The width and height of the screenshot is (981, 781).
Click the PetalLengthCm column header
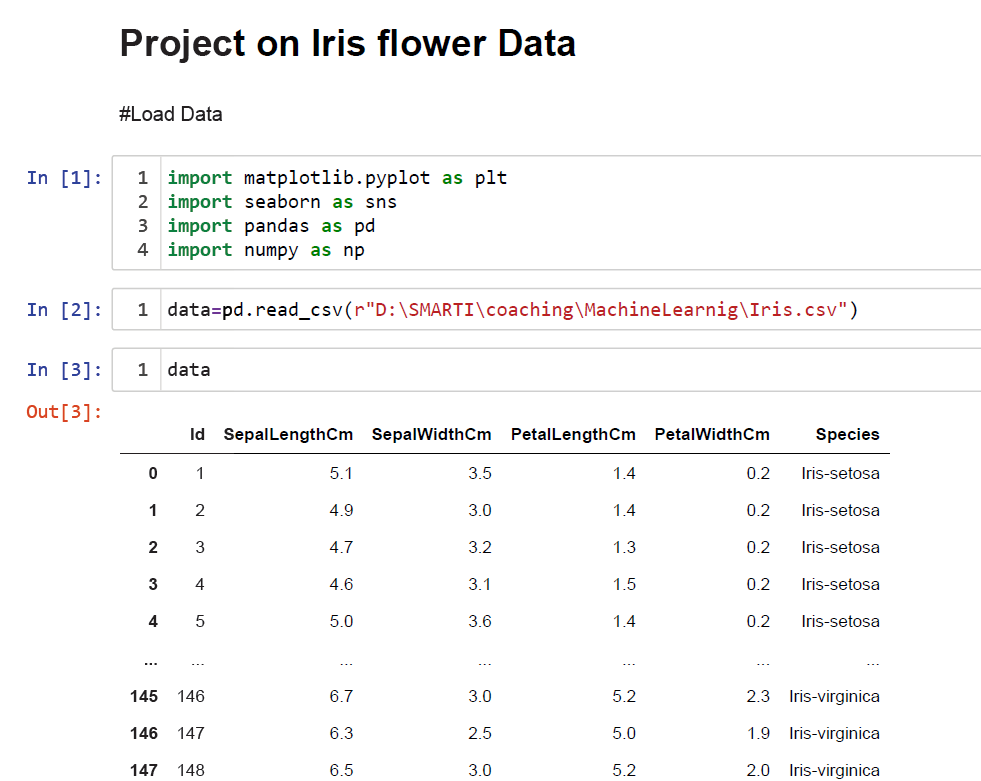pos(573,434)
